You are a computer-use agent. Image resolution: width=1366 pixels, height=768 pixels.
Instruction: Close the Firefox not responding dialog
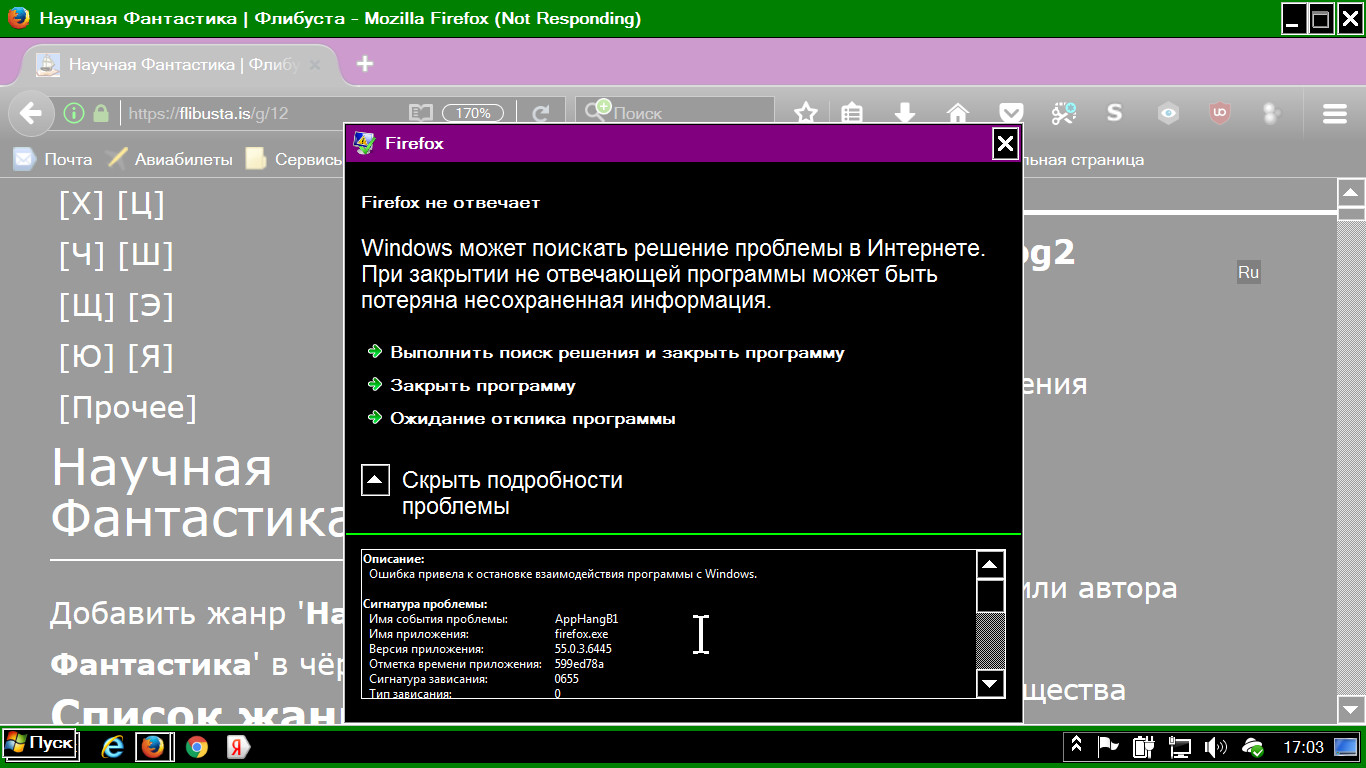(x=1005, y=144)
